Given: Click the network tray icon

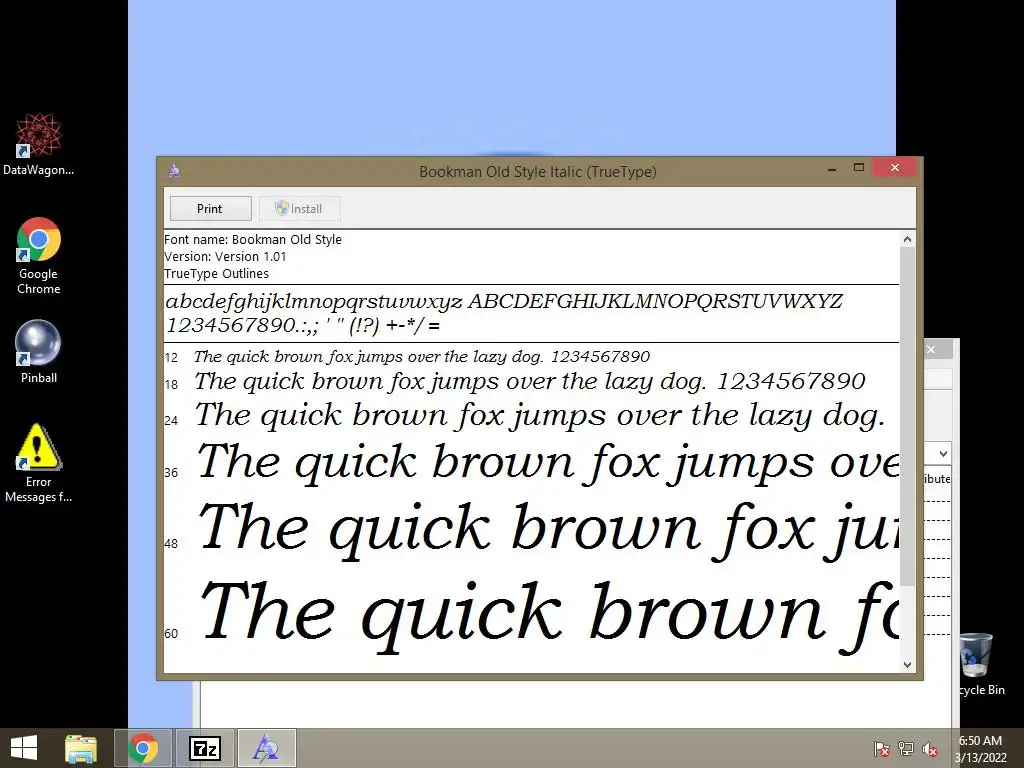Looking at the screenshot, I should tap(906, 749).
